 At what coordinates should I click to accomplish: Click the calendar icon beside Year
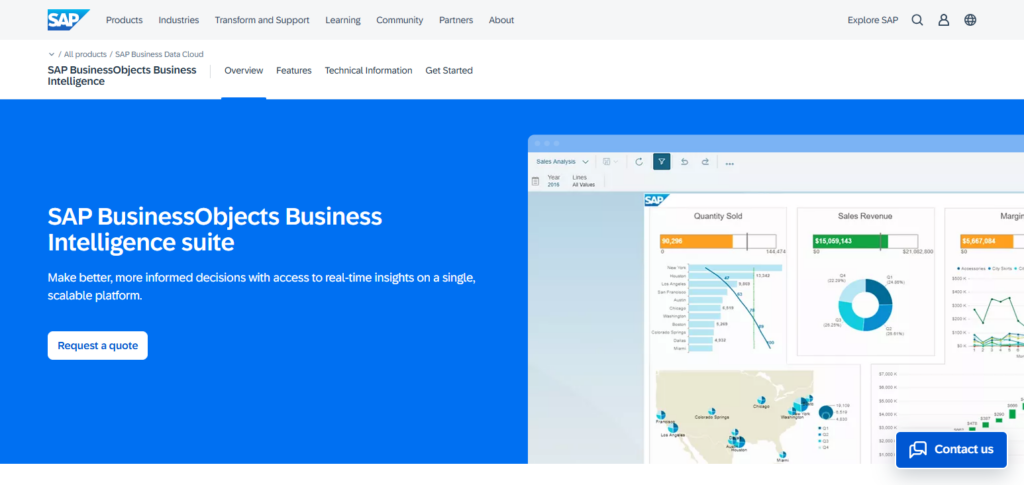click(536, 181)
